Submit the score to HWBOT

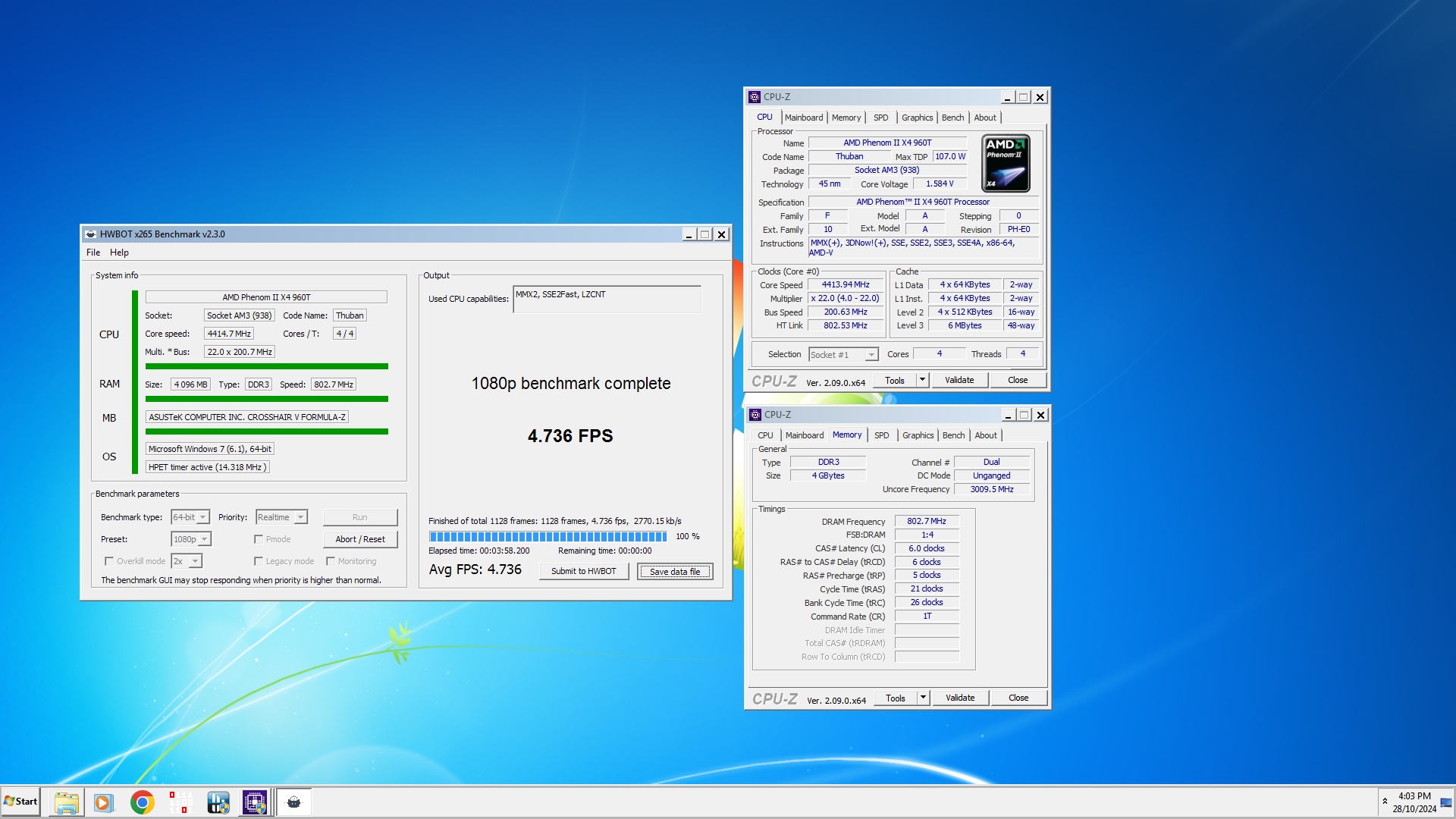click(x=584, y=571)
